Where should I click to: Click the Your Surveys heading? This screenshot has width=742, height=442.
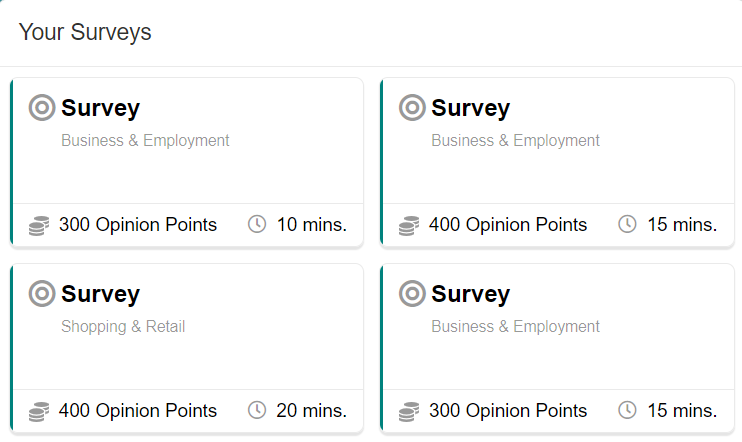point(85,32)
